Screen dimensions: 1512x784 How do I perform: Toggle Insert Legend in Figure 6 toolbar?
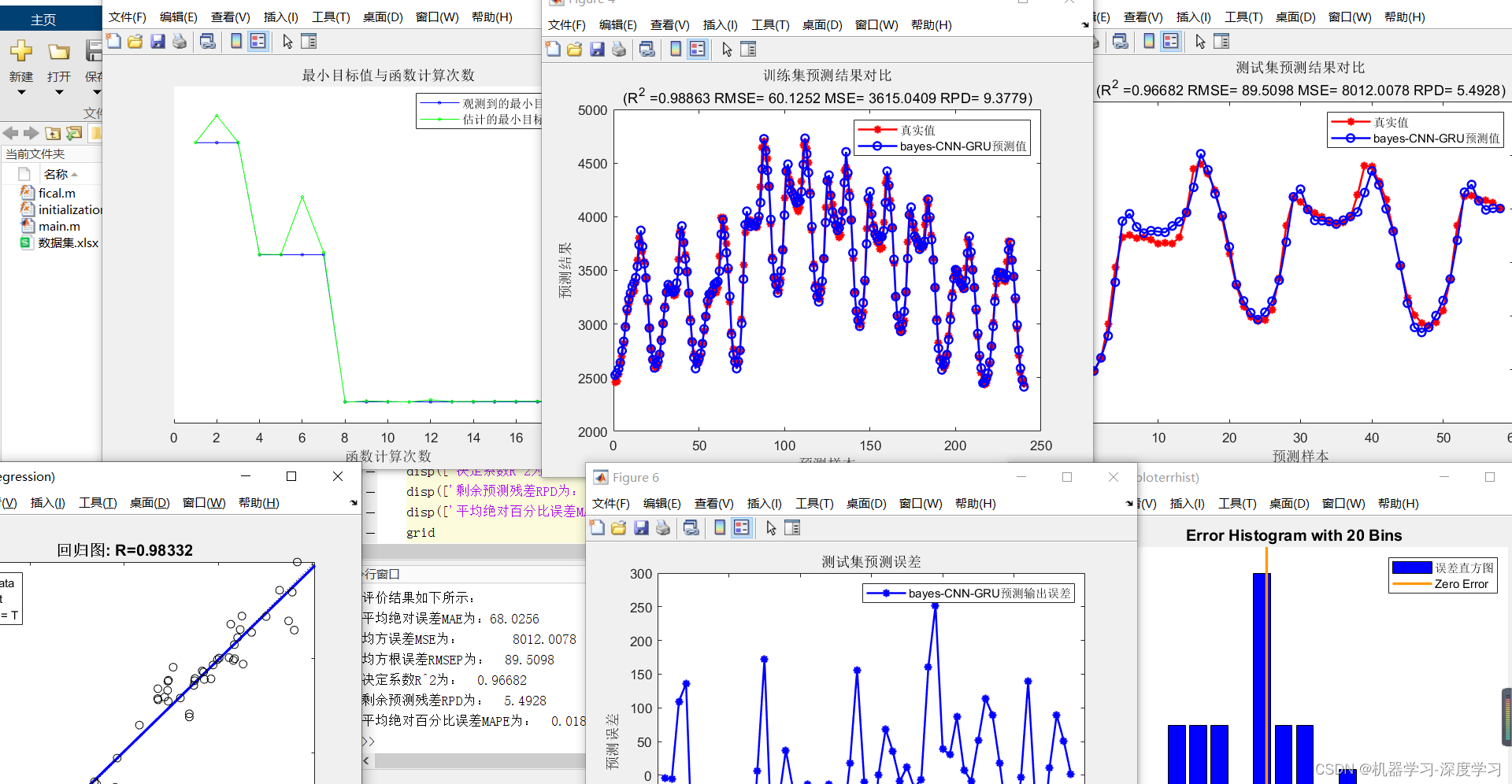[x=742, y=527]
